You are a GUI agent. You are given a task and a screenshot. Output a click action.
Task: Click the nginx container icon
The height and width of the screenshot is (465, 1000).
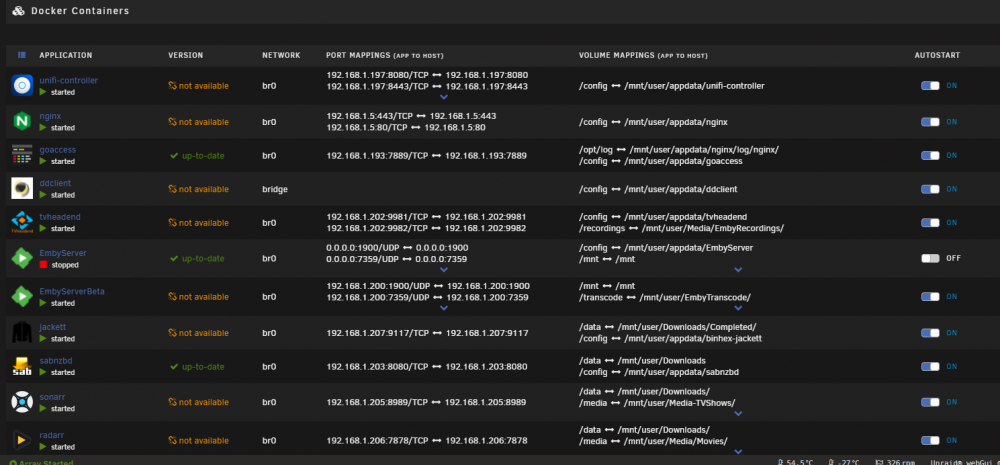[x=22, y=121]
